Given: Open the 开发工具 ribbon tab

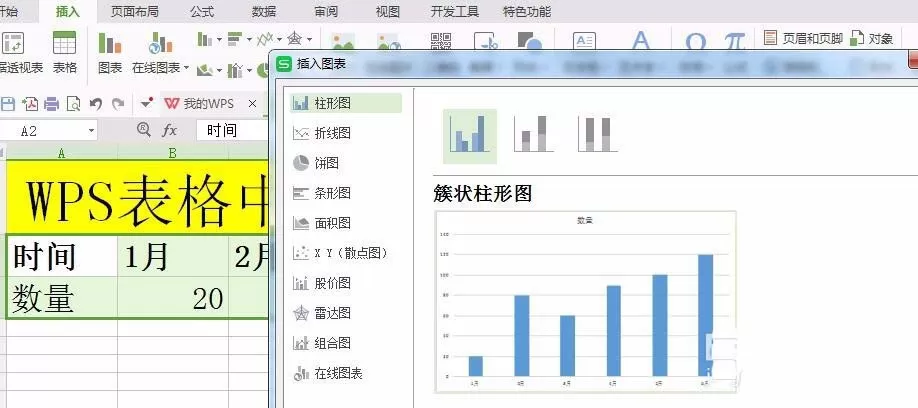Looking at the screenshot, I should click(x=455, y=11).
